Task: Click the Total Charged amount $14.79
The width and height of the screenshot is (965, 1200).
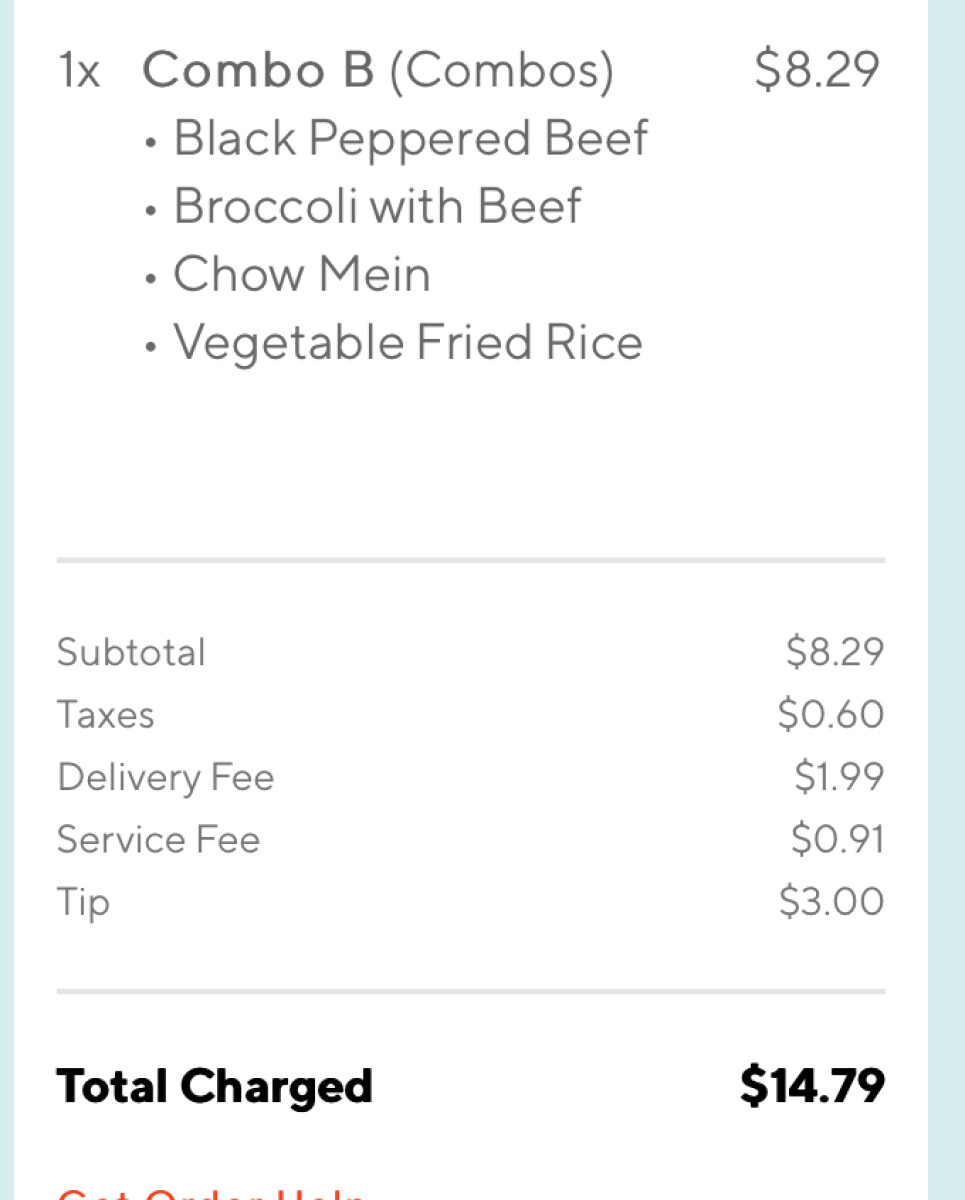Action: pyautogui.click(x=812, y=1086)
